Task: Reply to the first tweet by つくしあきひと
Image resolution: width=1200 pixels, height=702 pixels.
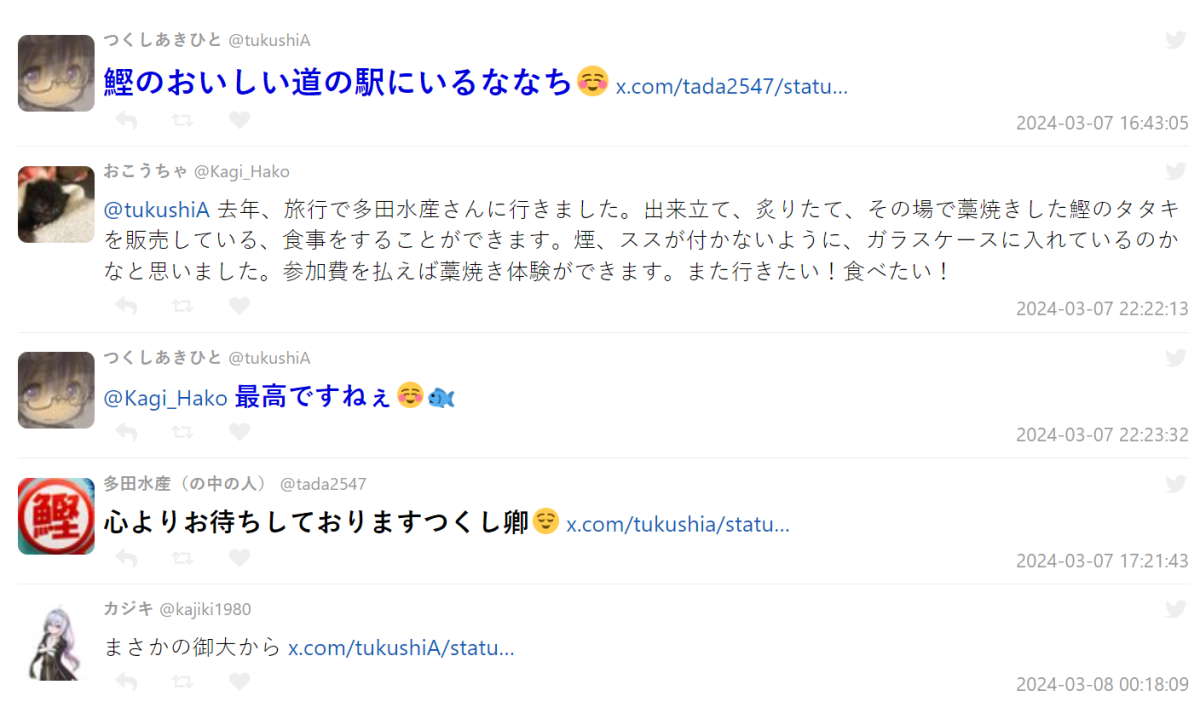Action: 126,121
